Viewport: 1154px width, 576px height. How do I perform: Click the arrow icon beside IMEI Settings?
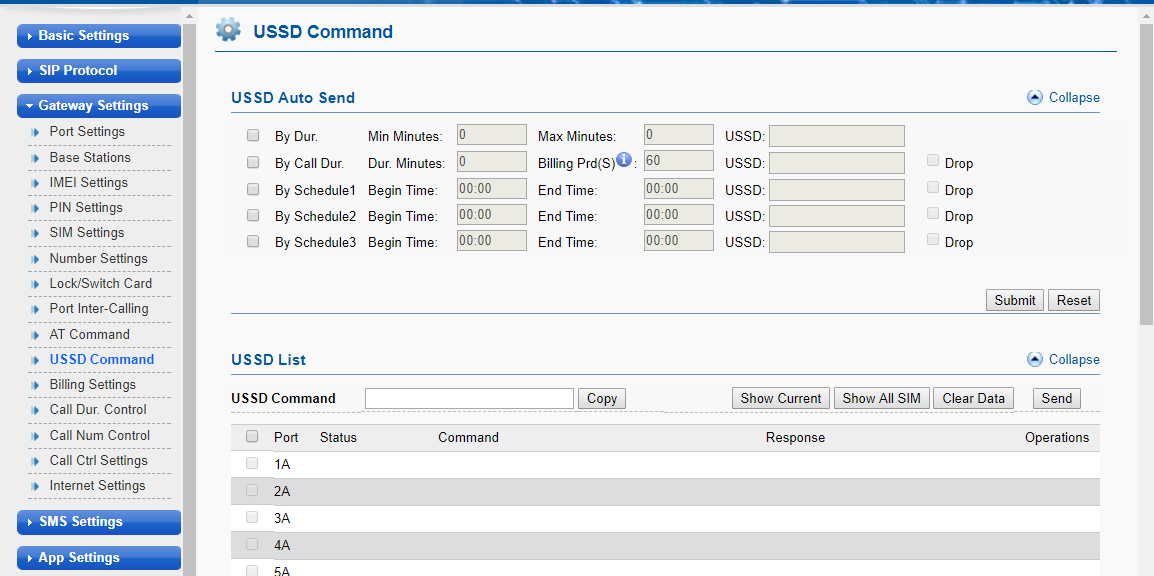(36, 183)
